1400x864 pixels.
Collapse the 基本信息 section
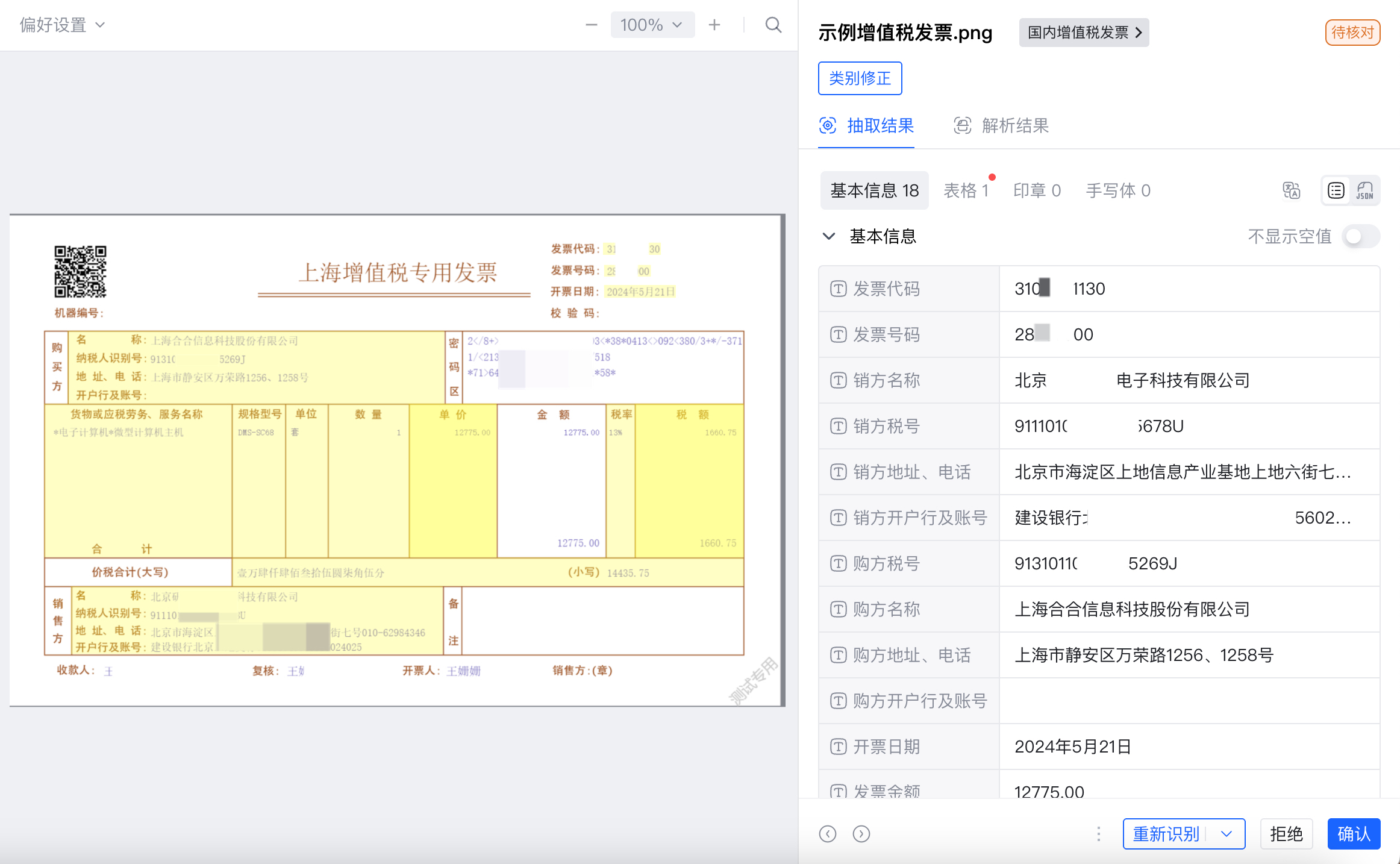coord(829,236)
